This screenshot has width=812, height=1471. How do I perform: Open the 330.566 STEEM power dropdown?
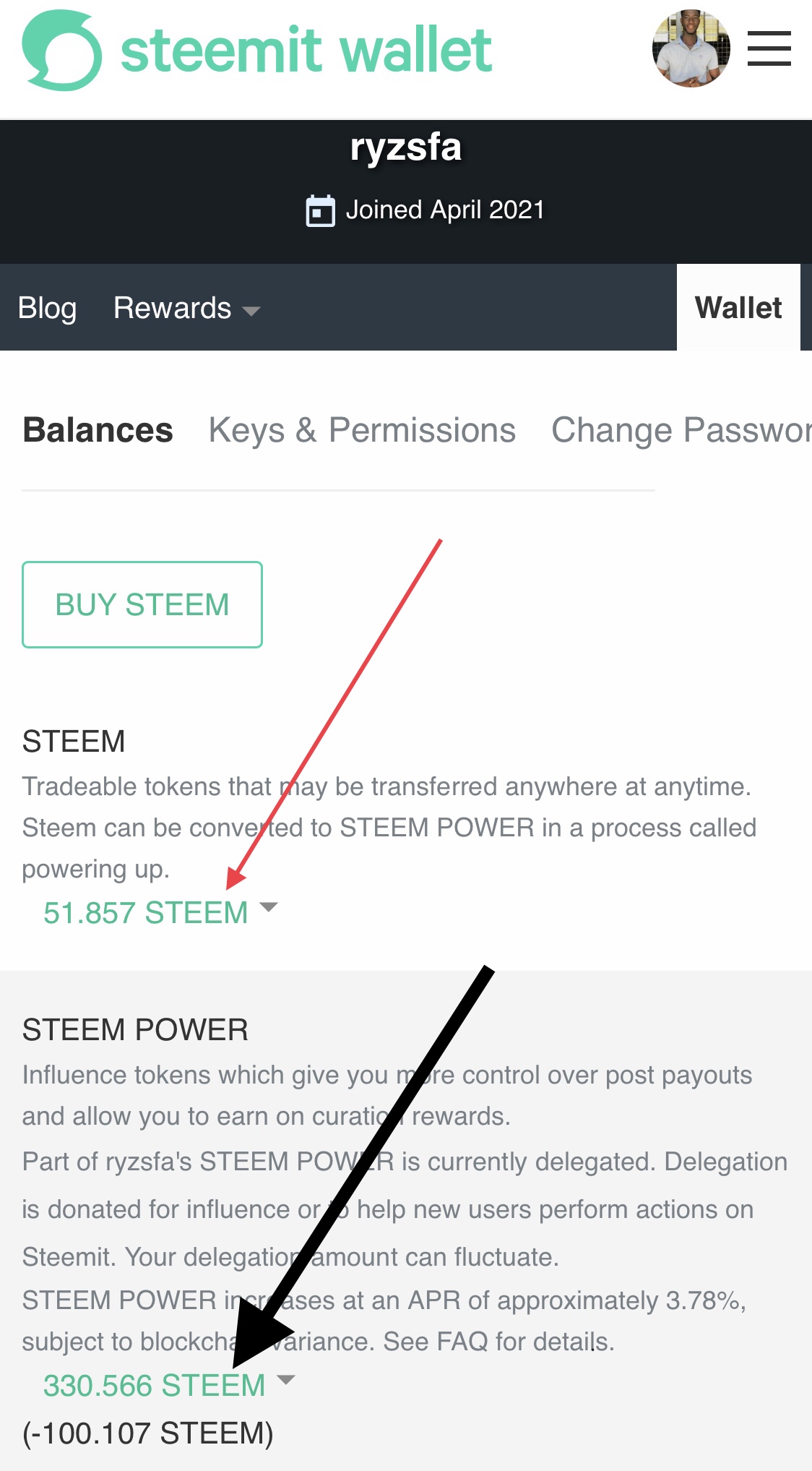coord(154,1386)
